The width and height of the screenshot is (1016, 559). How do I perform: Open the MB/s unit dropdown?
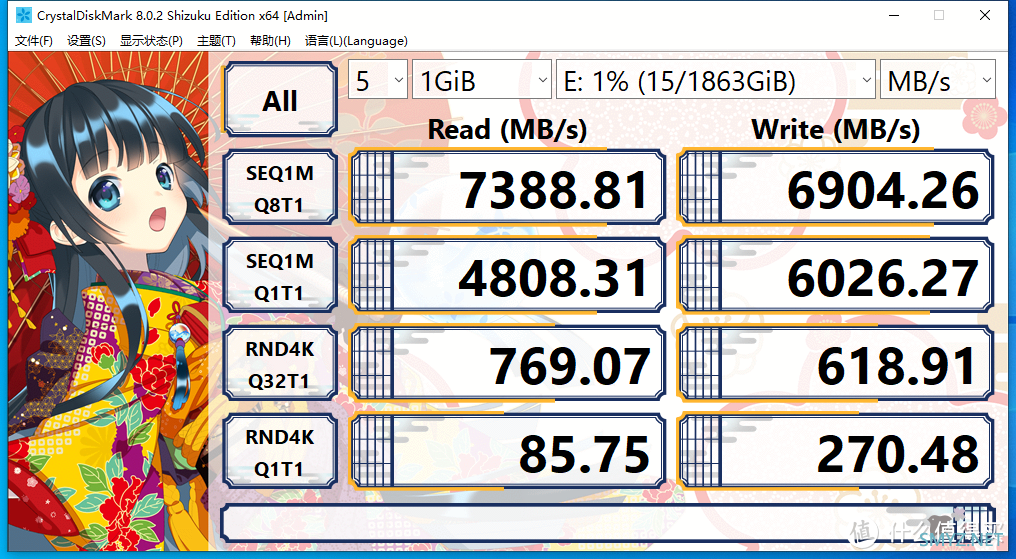click(x=938, y=80)
